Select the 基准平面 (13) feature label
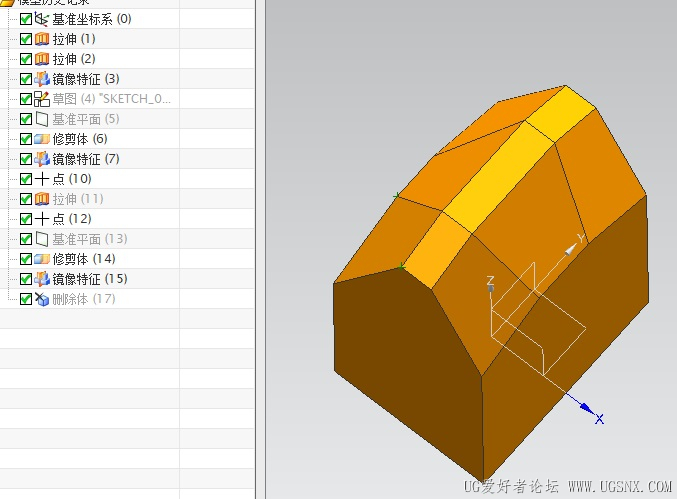Viewport: 677px width, 499px height. pyautogui.click(x=90, y=239)
